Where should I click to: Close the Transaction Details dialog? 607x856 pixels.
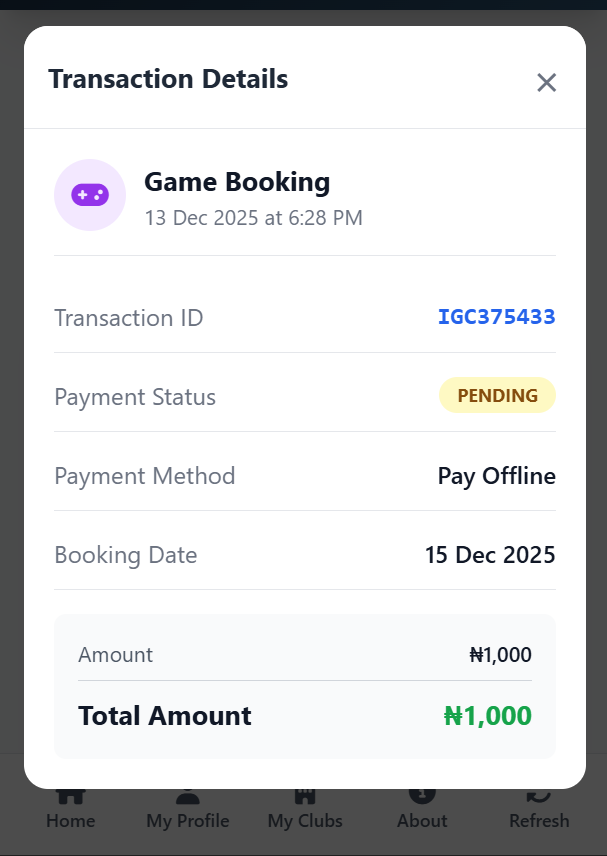[546, 83]
